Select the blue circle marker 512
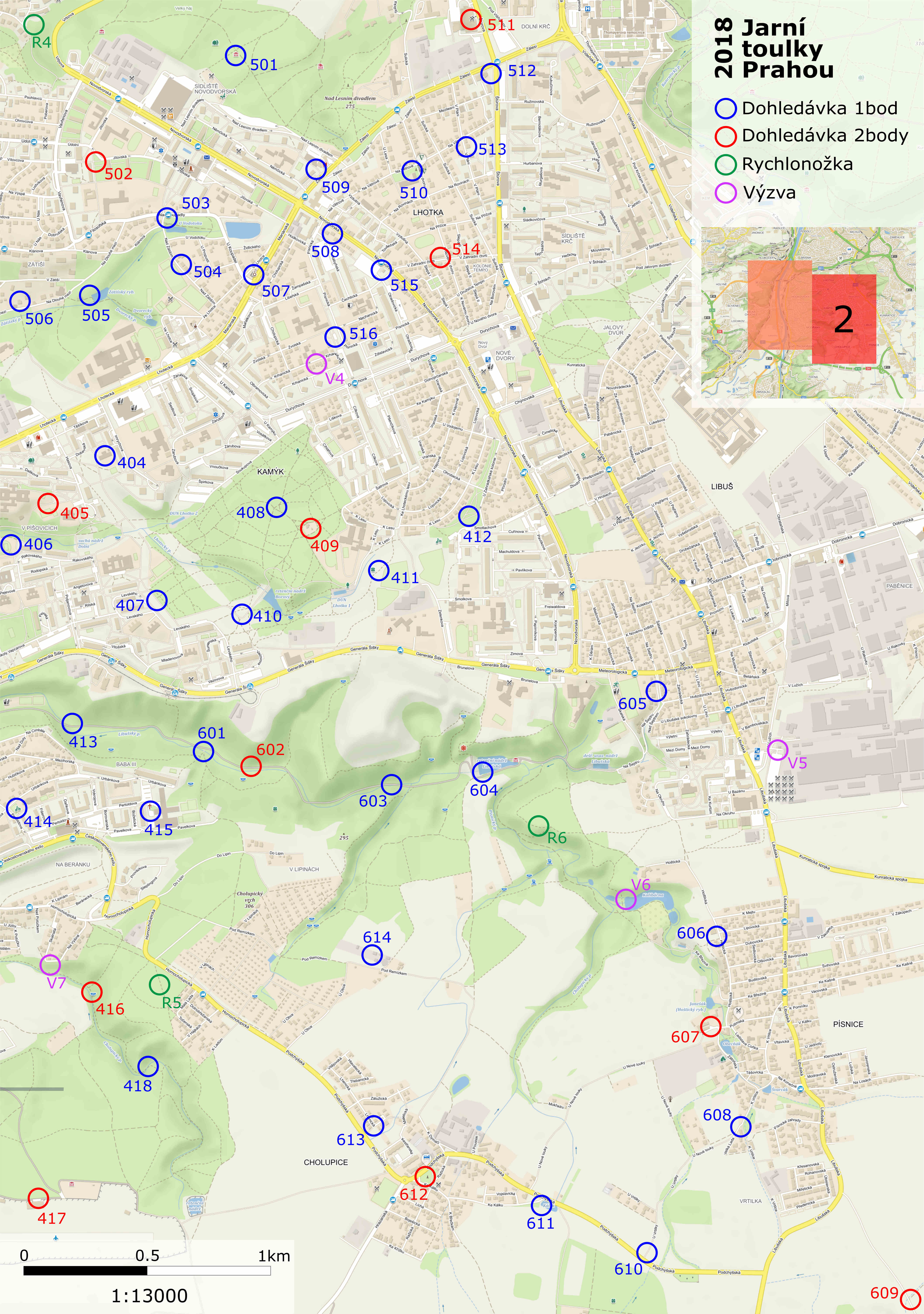The height and width of the screenshot is (1314, 924). pyautogui.click(x=491, y=73)
